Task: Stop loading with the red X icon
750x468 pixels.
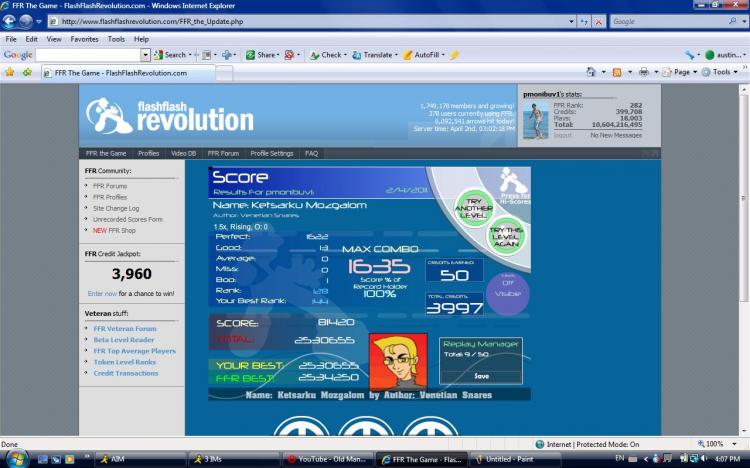Action: (x=598, y=22)
